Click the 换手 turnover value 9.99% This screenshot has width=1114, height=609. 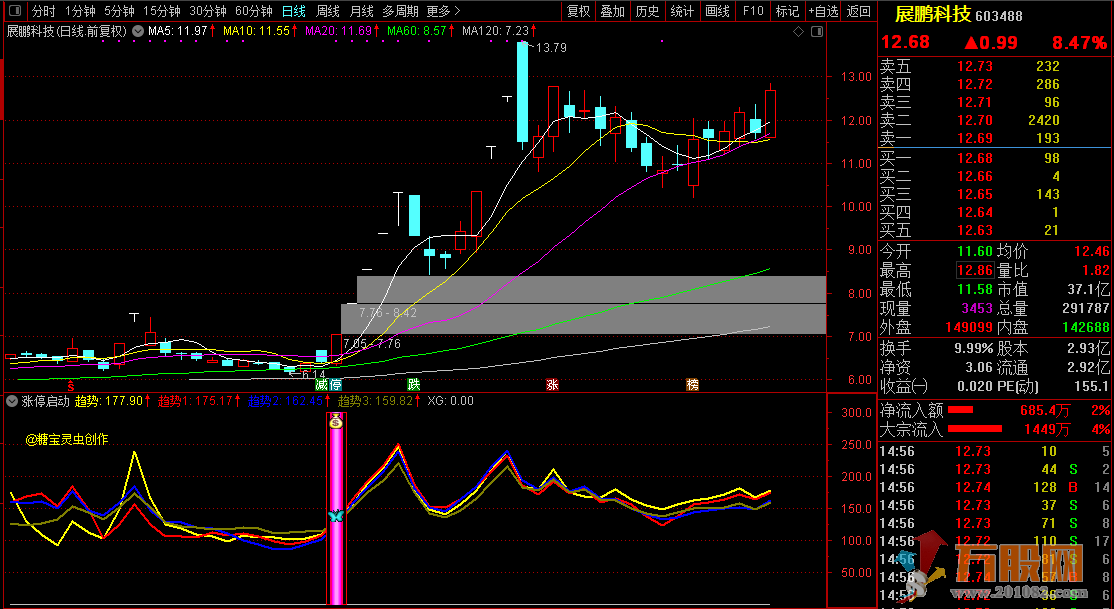pyautogui.click(x=974, y=348)
